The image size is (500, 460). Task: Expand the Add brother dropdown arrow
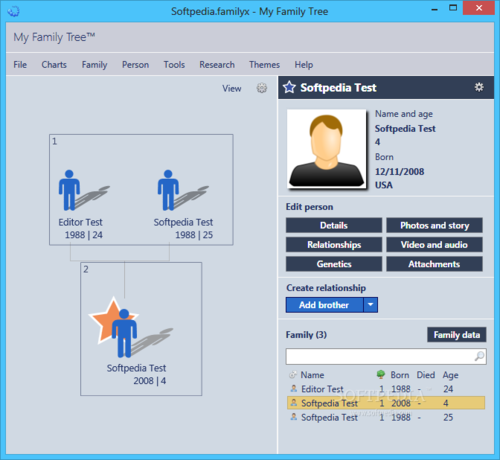coord(370,305)
